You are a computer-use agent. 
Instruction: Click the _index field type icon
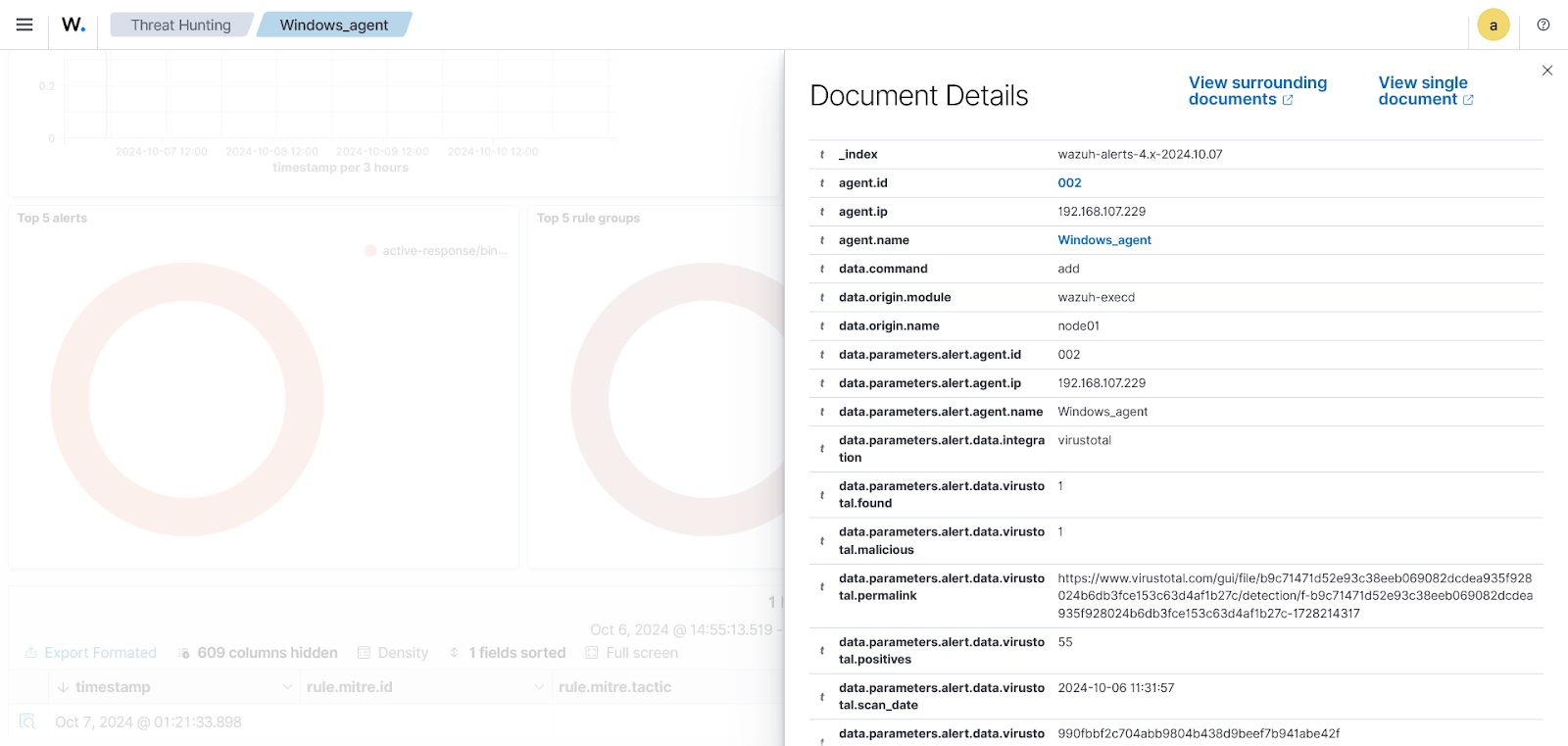coord(822,155)
